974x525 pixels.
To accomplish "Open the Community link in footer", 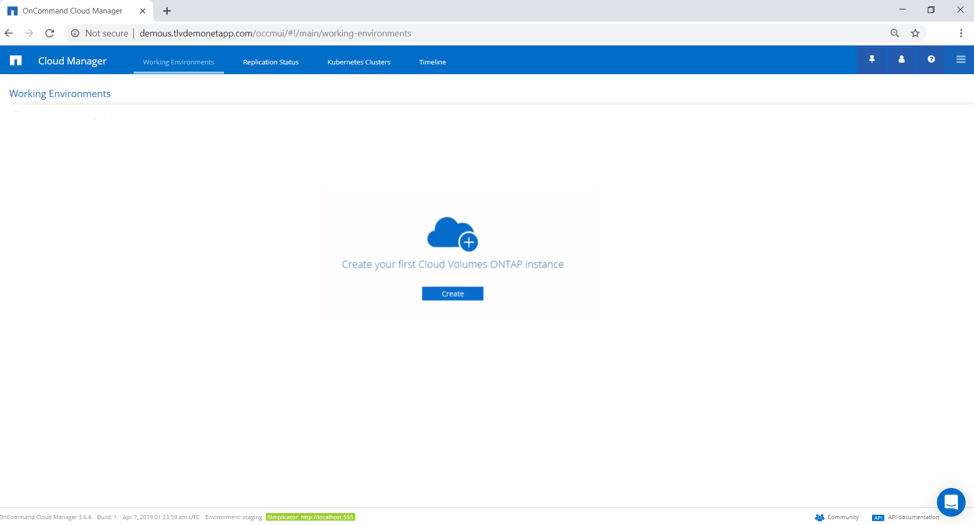I will click(837, 517).
